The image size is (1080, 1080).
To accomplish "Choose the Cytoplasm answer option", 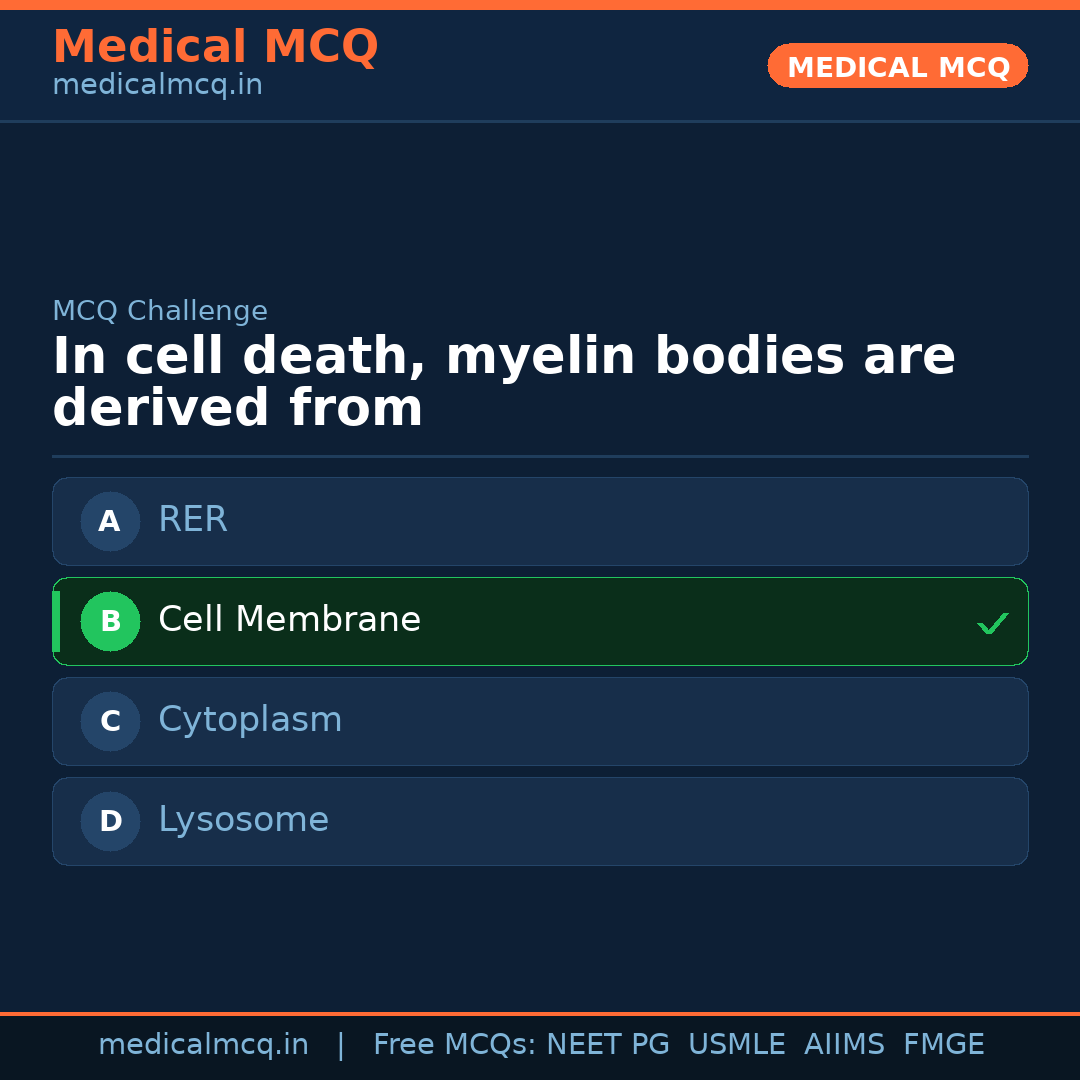I will (x=540, y=721).
